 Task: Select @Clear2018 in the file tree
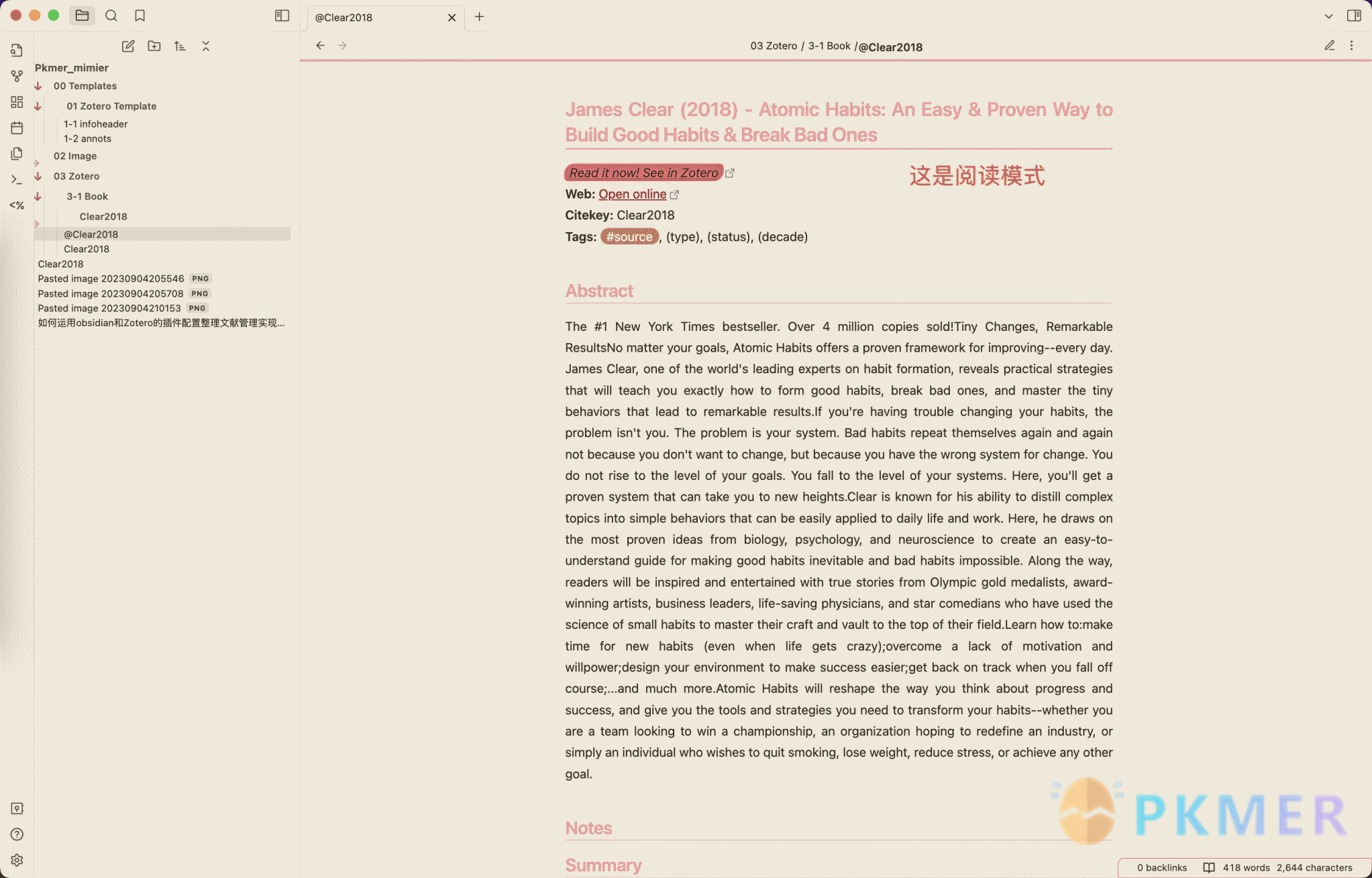click(x=162, y=234)
